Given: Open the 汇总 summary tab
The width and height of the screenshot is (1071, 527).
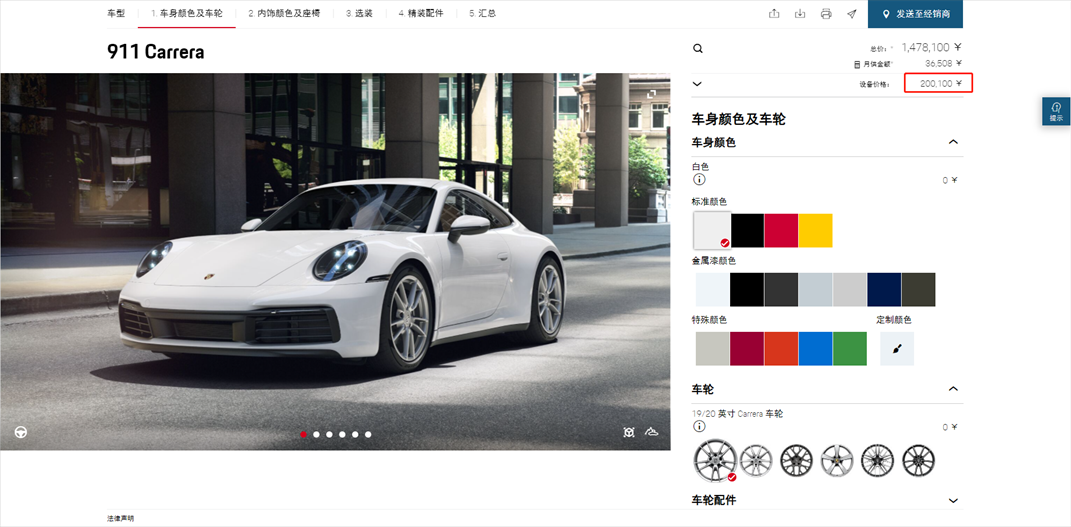Looking at the screenshot, I should (482, 14).
